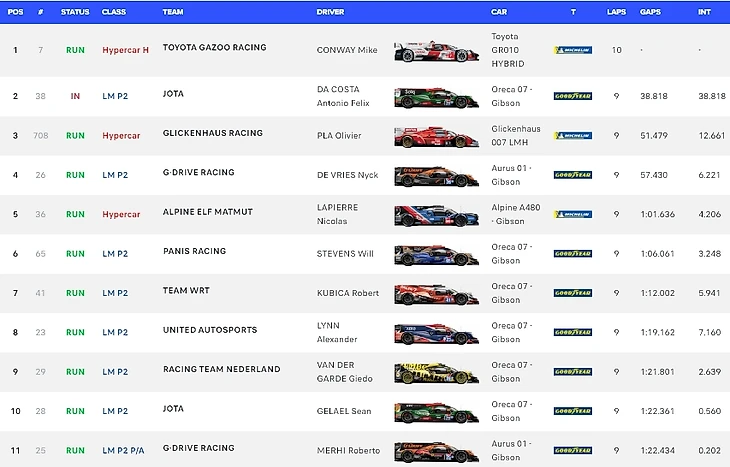Screen dimensions: 730x467
Task: Sort by the STATUS column header
Action: point(75,12)
